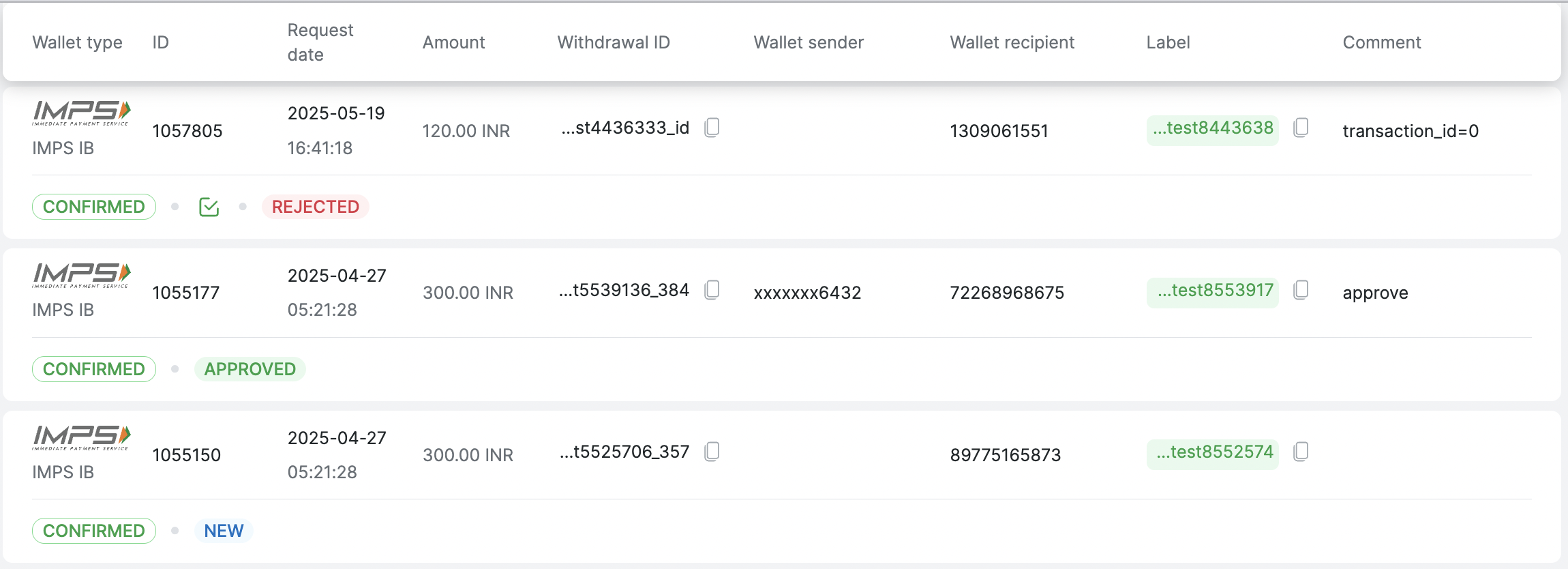Screen dimensions: 1568x569
Task: Open the label link ...test8443638
Action: coord(1213,128)
